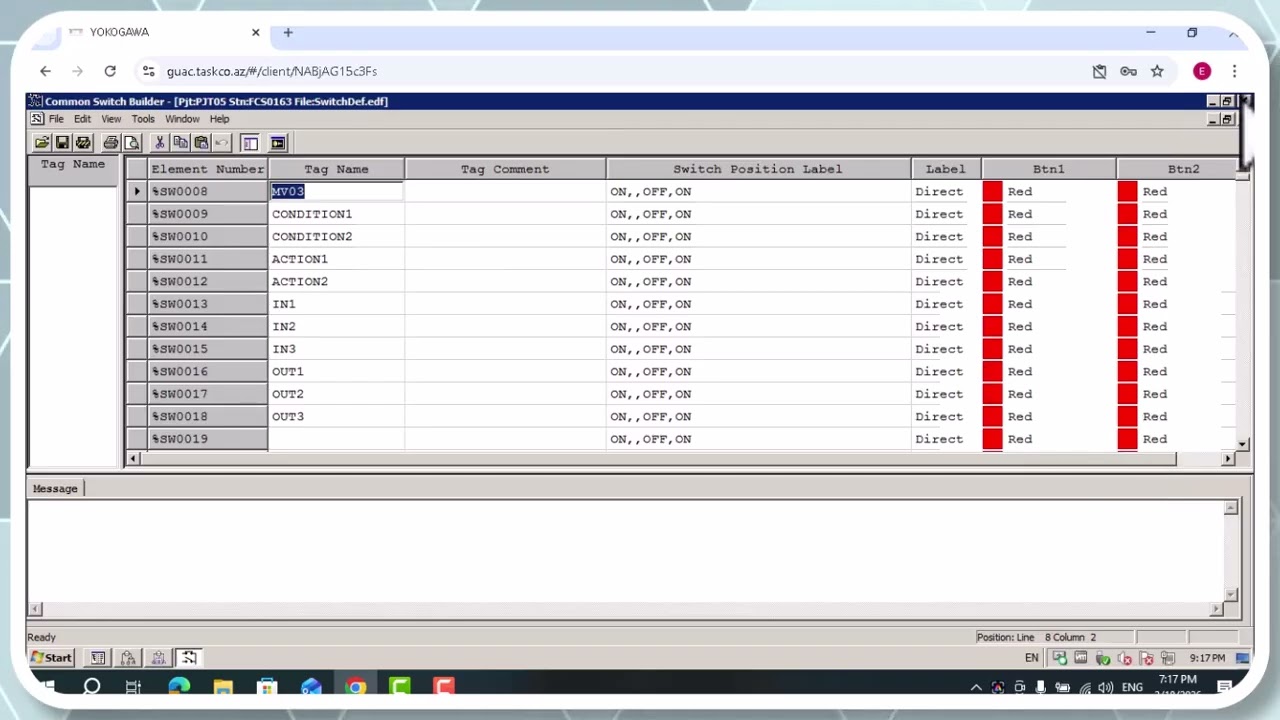Open the Window menu
The image size is (1280, 720).
(x=182, y=119)
